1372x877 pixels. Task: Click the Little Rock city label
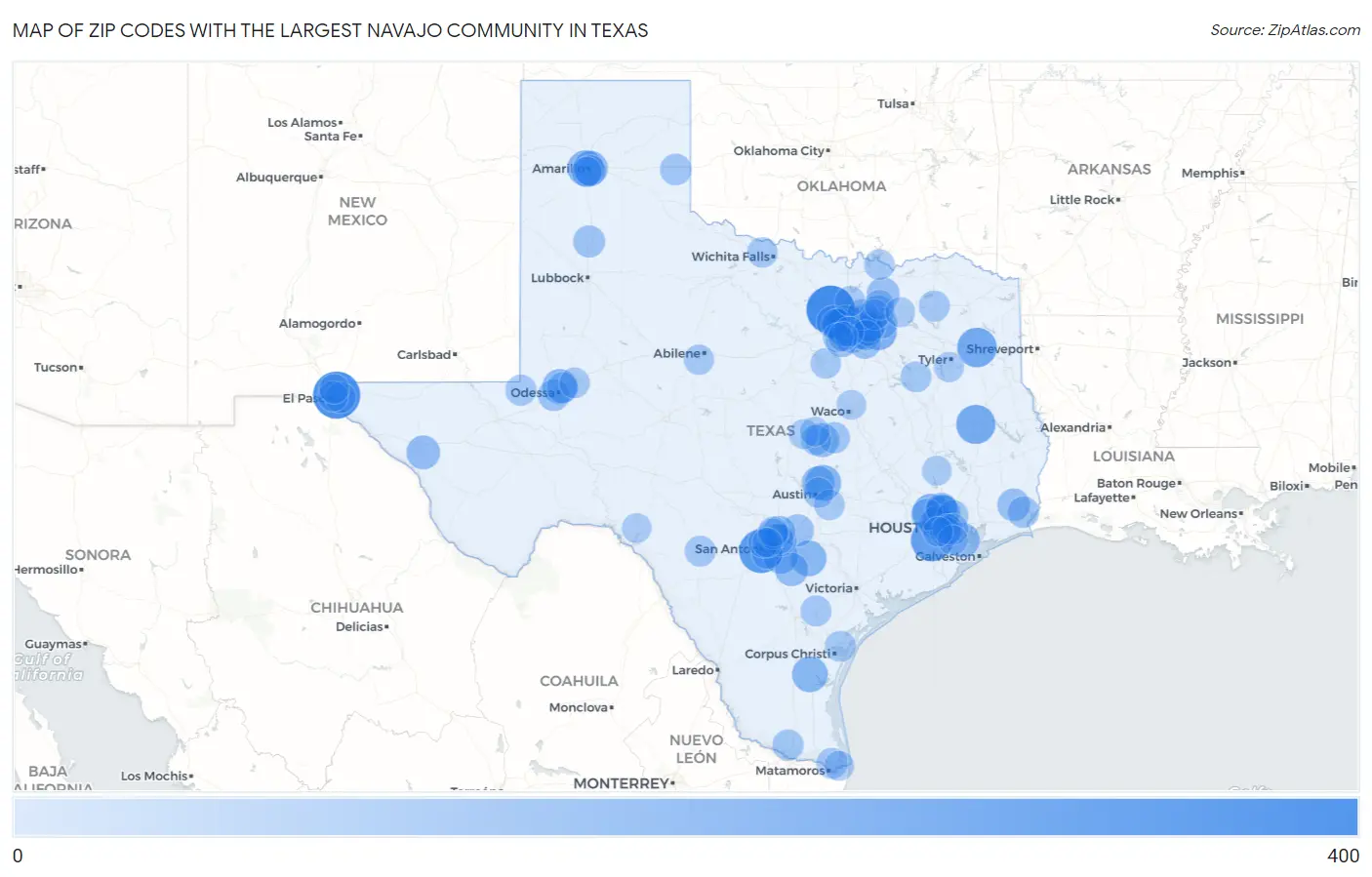click(x=1084, y=200)
